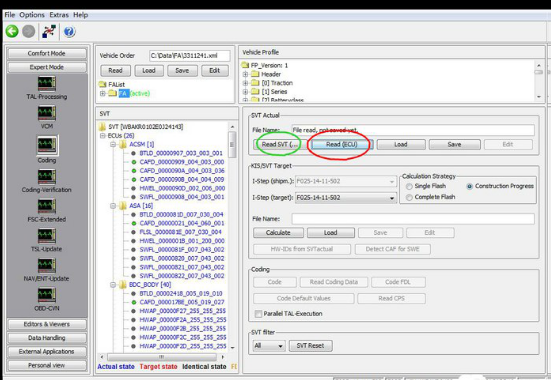Open OBD-CVN module icon
This screenshot has width=551, height=380.
click(47, 295)
